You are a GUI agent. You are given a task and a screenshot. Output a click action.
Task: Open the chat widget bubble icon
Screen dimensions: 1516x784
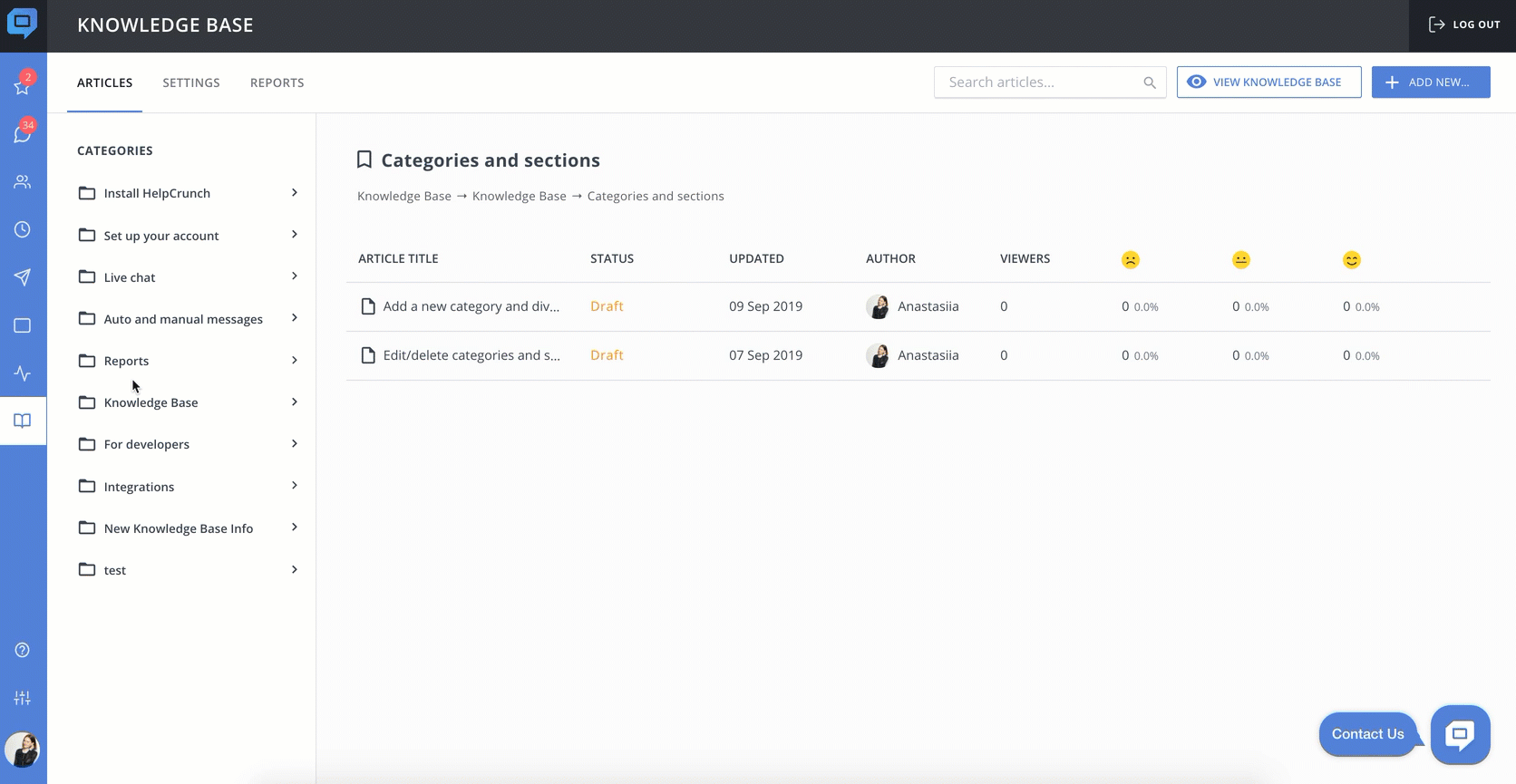[1460, 734]
